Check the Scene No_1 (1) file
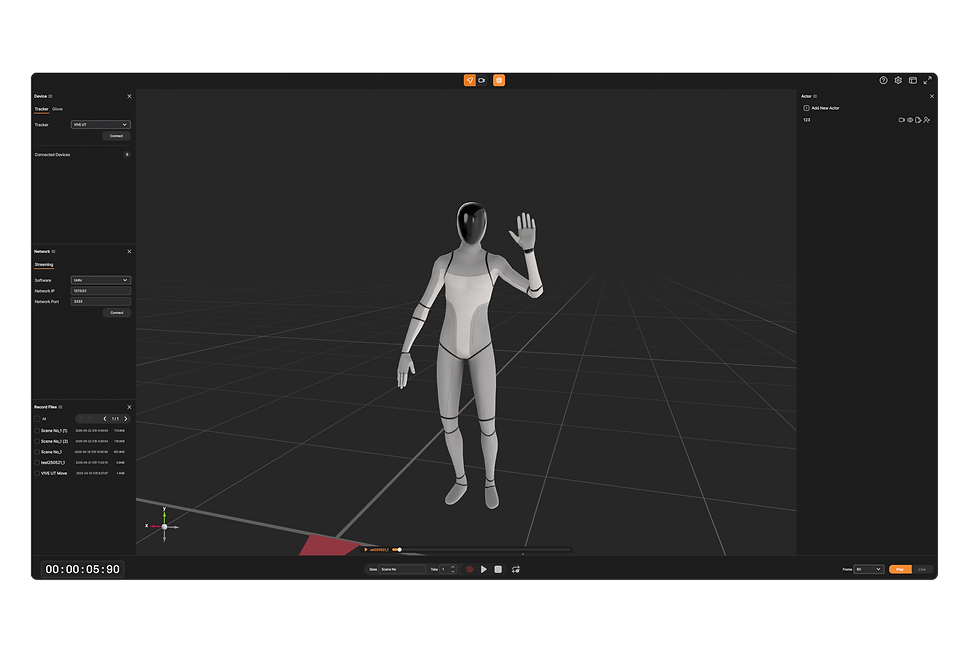 (37, 431)
